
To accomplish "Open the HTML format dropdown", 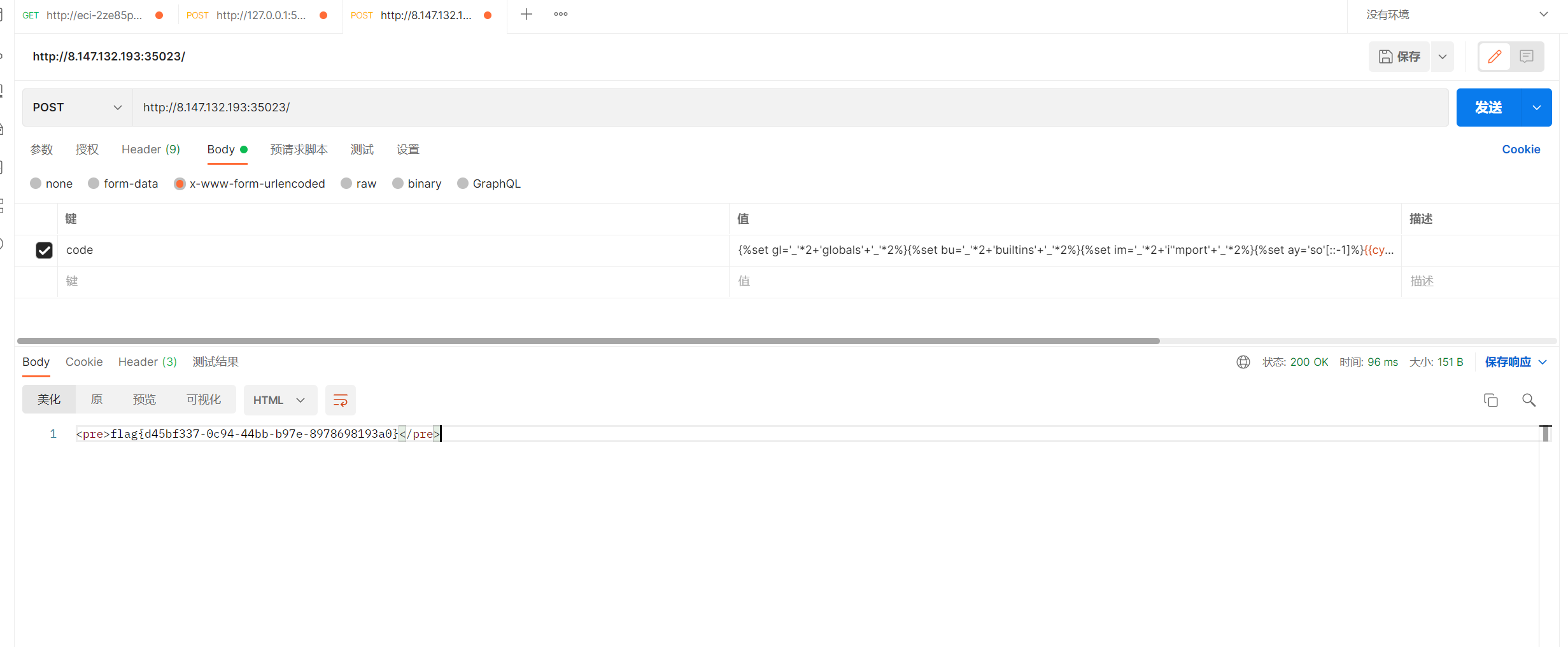I will click(x=280, y=400).
